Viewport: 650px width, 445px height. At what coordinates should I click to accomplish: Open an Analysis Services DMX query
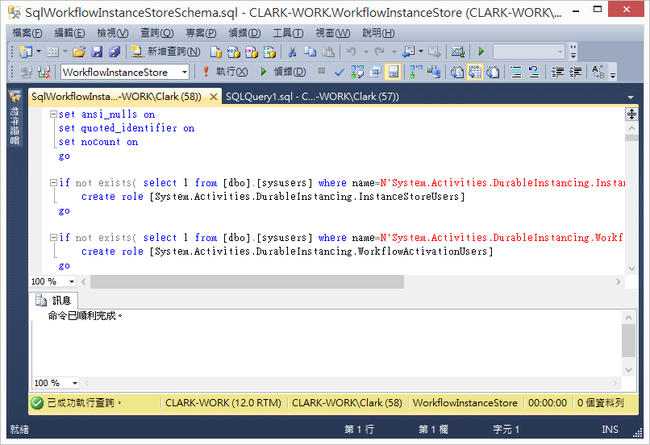pos(251,52)
